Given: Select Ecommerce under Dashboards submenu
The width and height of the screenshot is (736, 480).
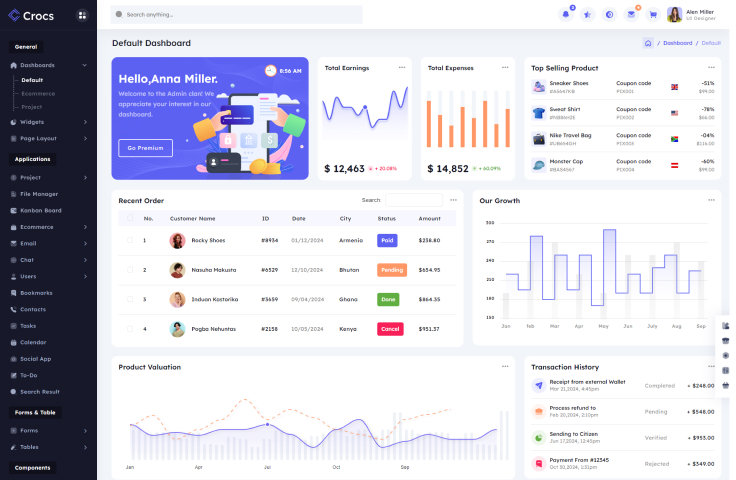Looking at the screenshot, I should click(38, 93).
